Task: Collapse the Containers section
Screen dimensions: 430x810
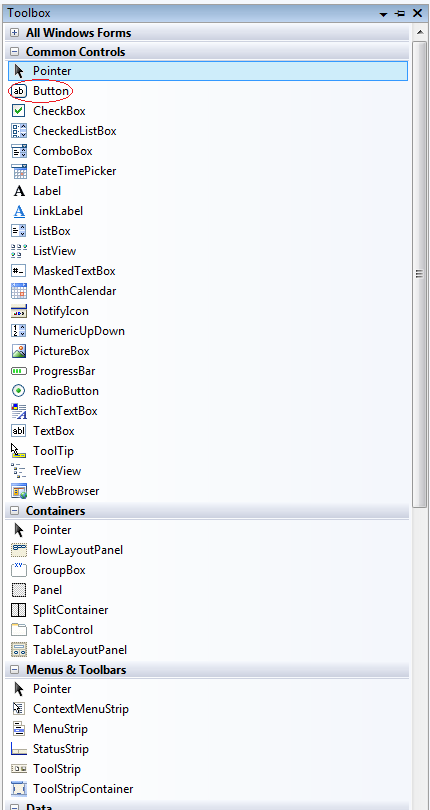Action: tap(14, 511)
